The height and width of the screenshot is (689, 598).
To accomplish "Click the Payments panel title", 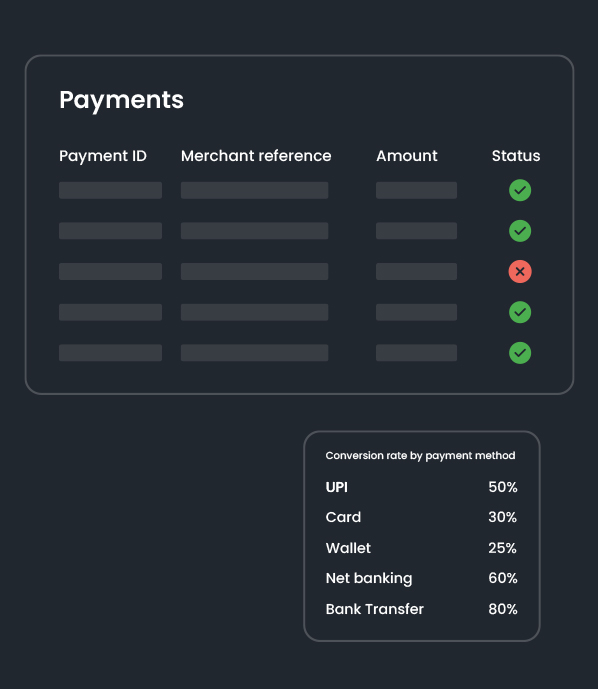I will pyautogui.click(x=121, y=100).
